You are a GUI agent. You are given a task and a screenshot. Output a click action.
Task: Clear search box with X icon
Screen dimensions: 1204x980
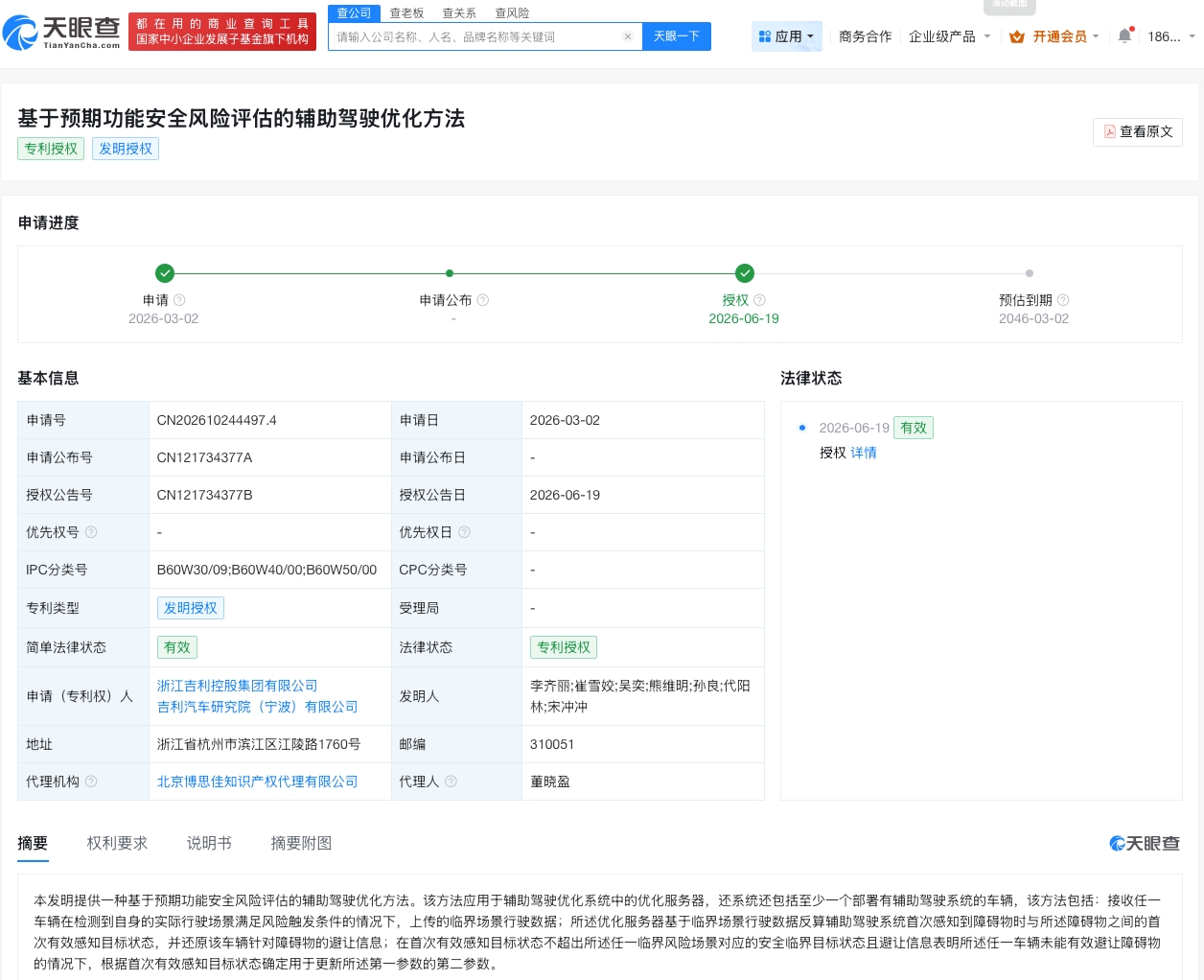[628, 36]
